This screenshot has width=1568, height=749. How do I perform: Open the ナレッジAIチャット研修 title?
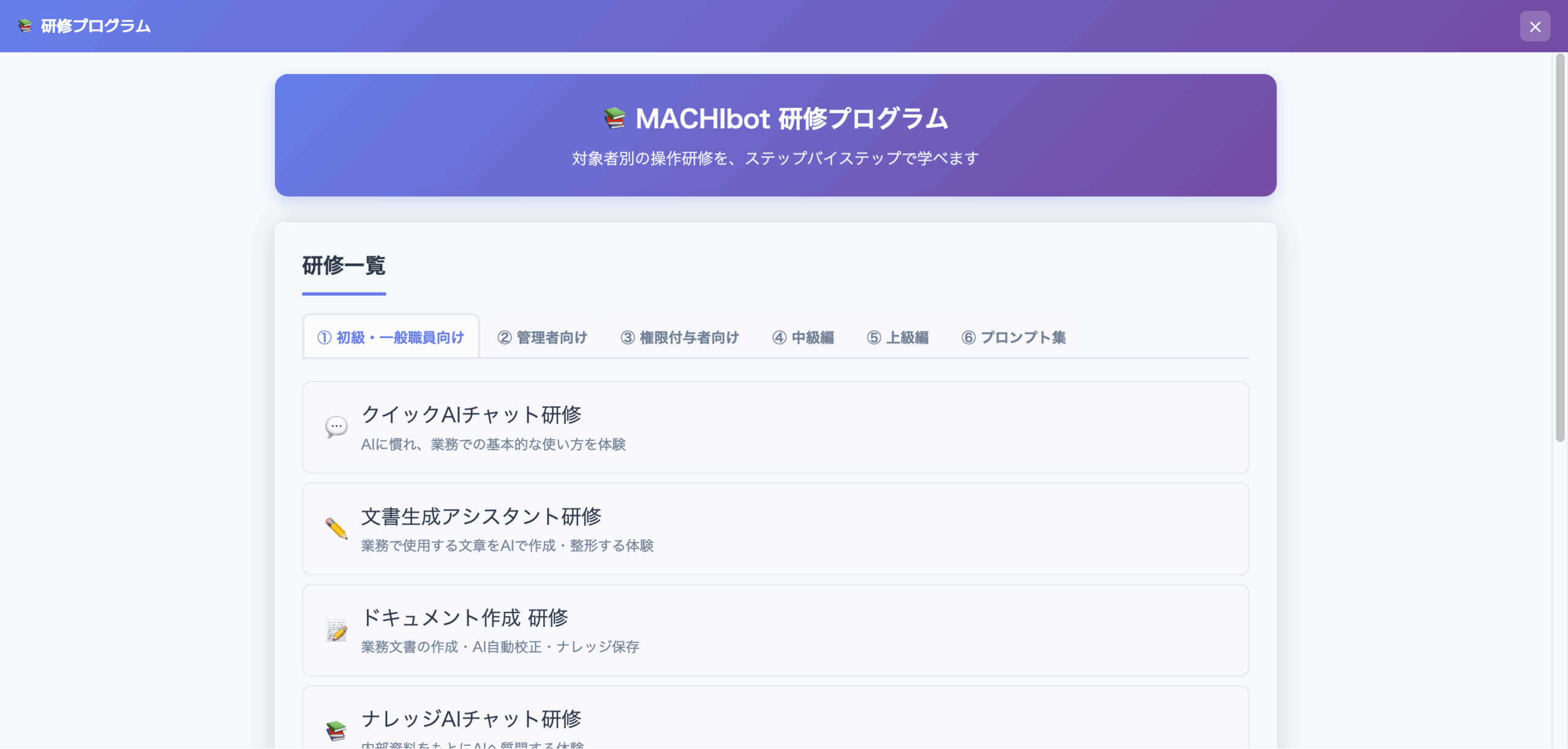(471, 718)
